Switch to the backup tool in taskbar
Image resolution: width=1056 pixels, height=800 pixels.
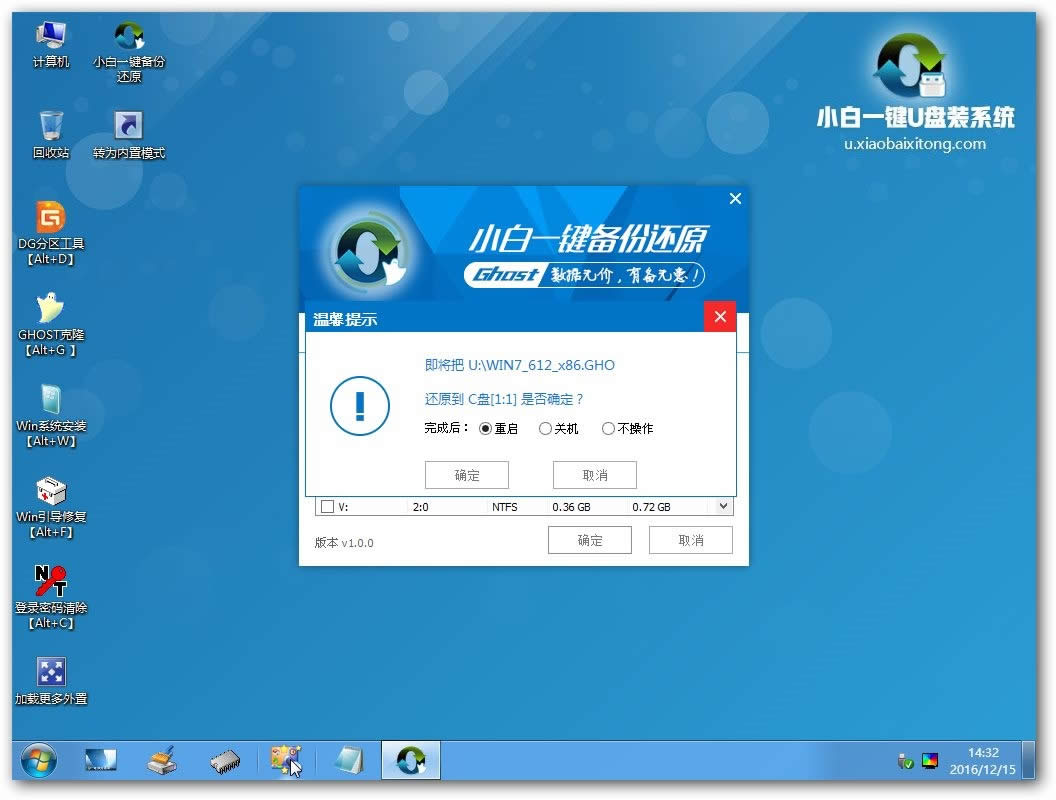(x=410, y=760)
